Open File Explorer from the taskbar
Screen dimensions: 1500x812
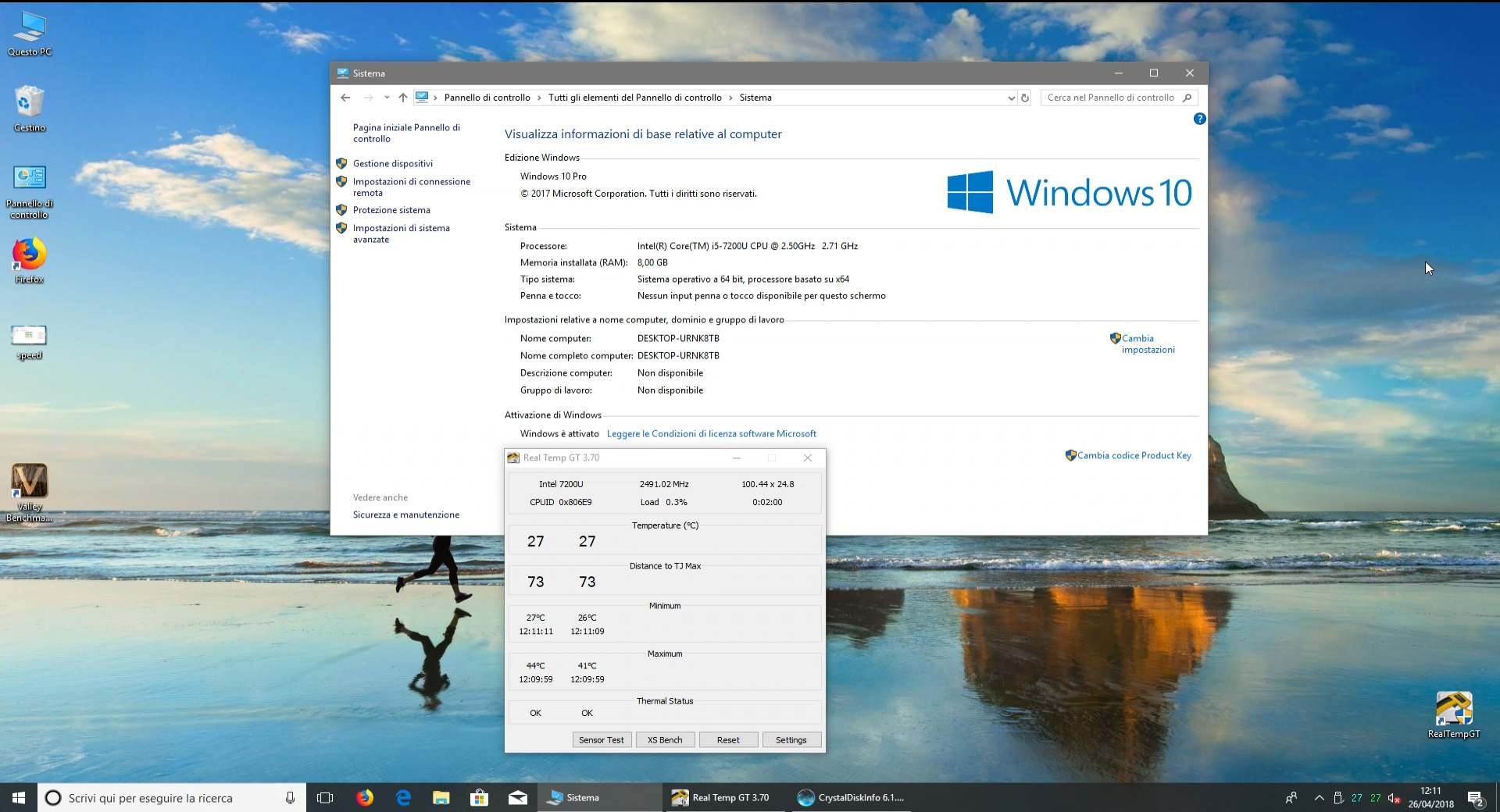(441, 797)
